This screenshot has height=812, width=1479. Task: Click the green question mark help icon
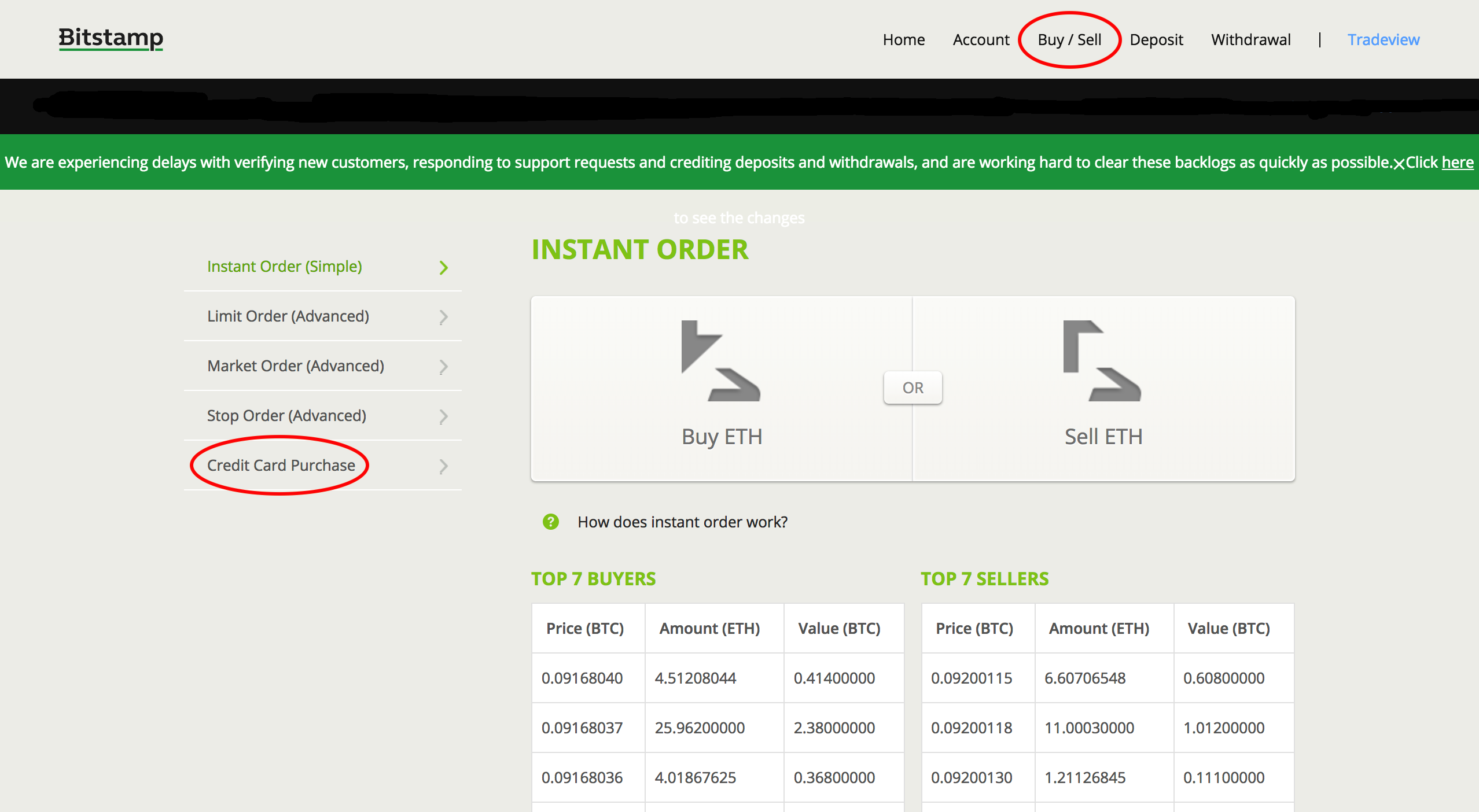coord(550,522)
